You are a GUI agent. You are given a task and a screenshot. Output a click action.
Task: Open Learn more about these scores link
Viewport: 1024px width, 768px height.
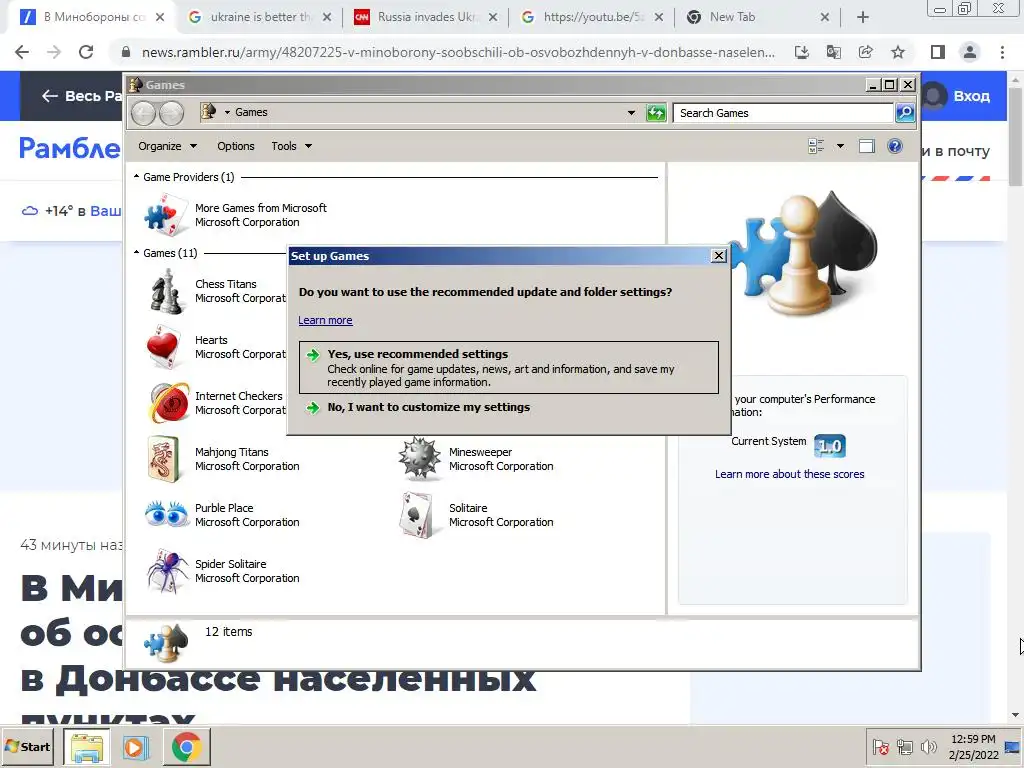pyautogui.click(x=790, y=474)
